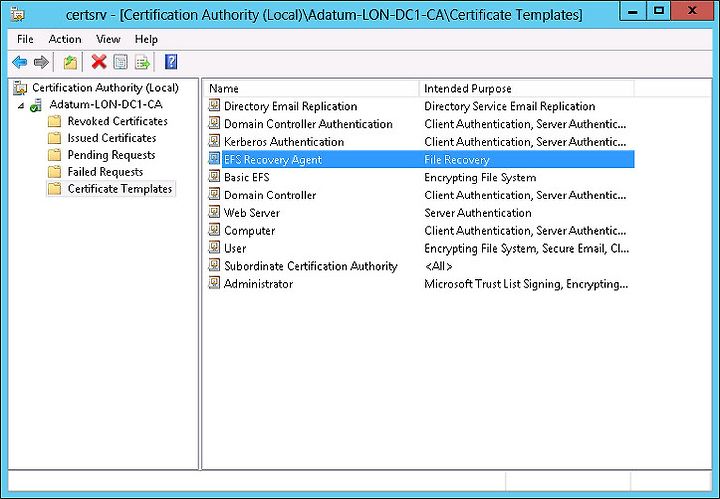Click the Directory Service Email Replication cell
The width and height of the screenshot is (720, 499).
click(509, 107)
